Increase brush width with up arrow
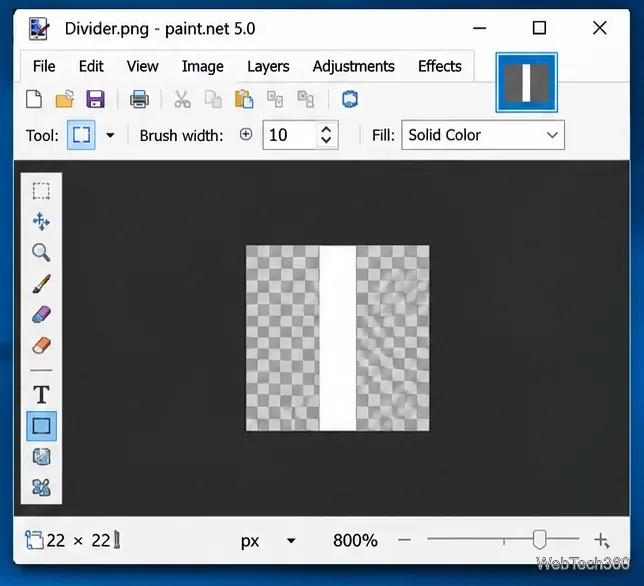The image size is (644, 586). pyautogui.click(x=326, y=130)
